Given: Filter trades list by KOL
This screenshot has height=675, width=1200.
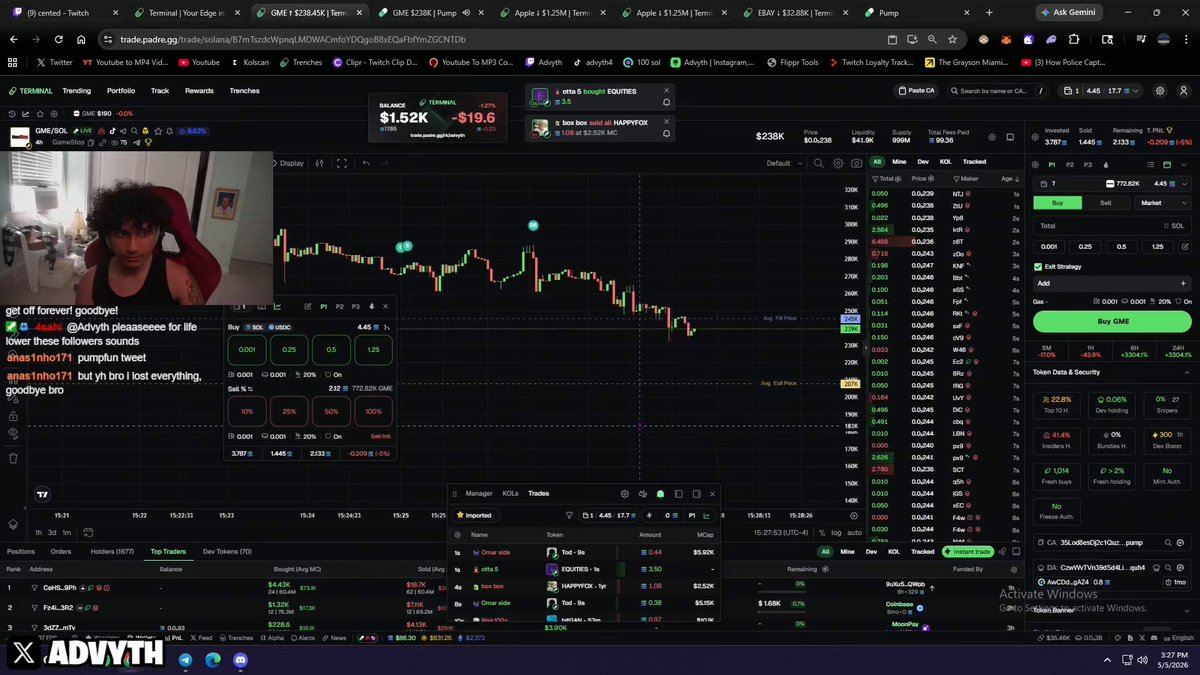Looking at the screenshot, I should pyautogui.click(x=944, y=161).
